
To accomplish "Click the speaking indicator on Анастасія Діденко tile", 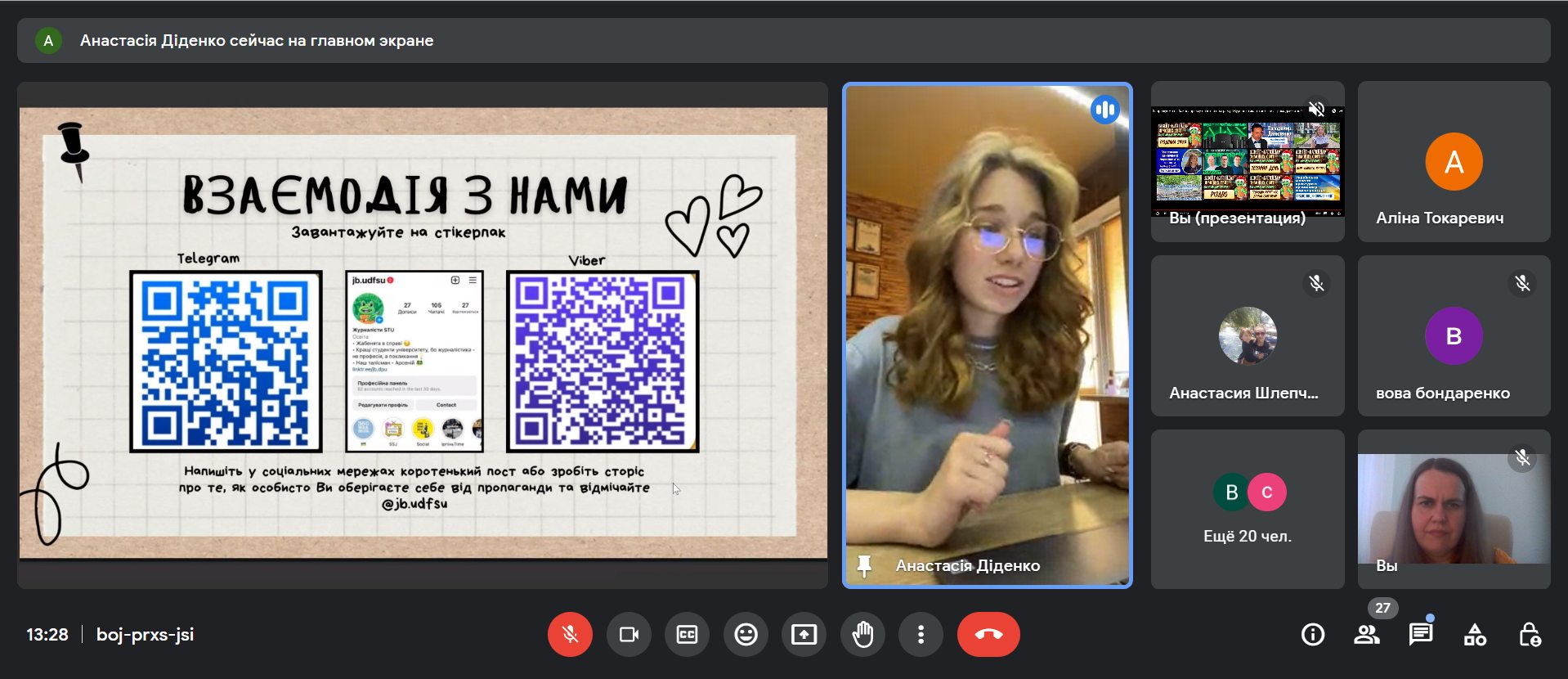I will tap(1105, 110).
